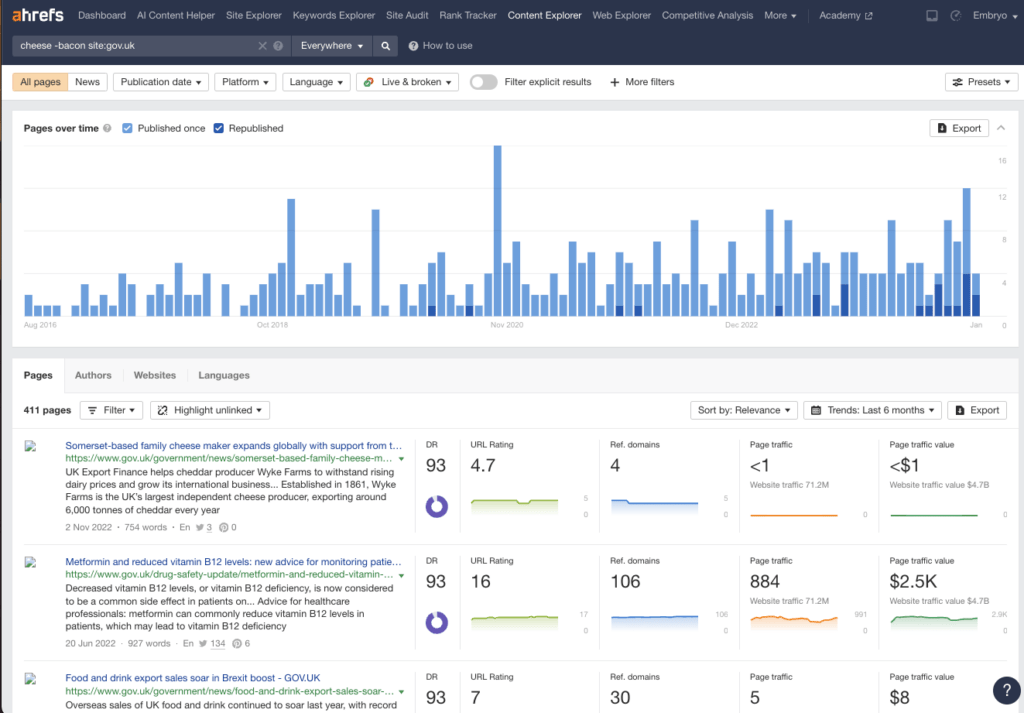Collapse the Pages over time chart
This screenshot has width=1024, height=713.
coord(1000,128)
